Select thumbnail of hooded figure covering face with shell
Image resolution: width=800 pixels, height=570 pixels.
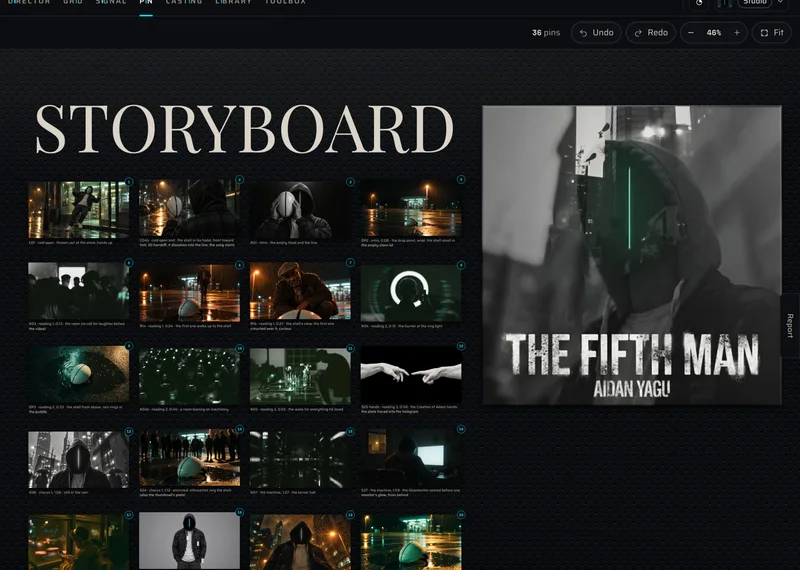[x=300, y=210]
